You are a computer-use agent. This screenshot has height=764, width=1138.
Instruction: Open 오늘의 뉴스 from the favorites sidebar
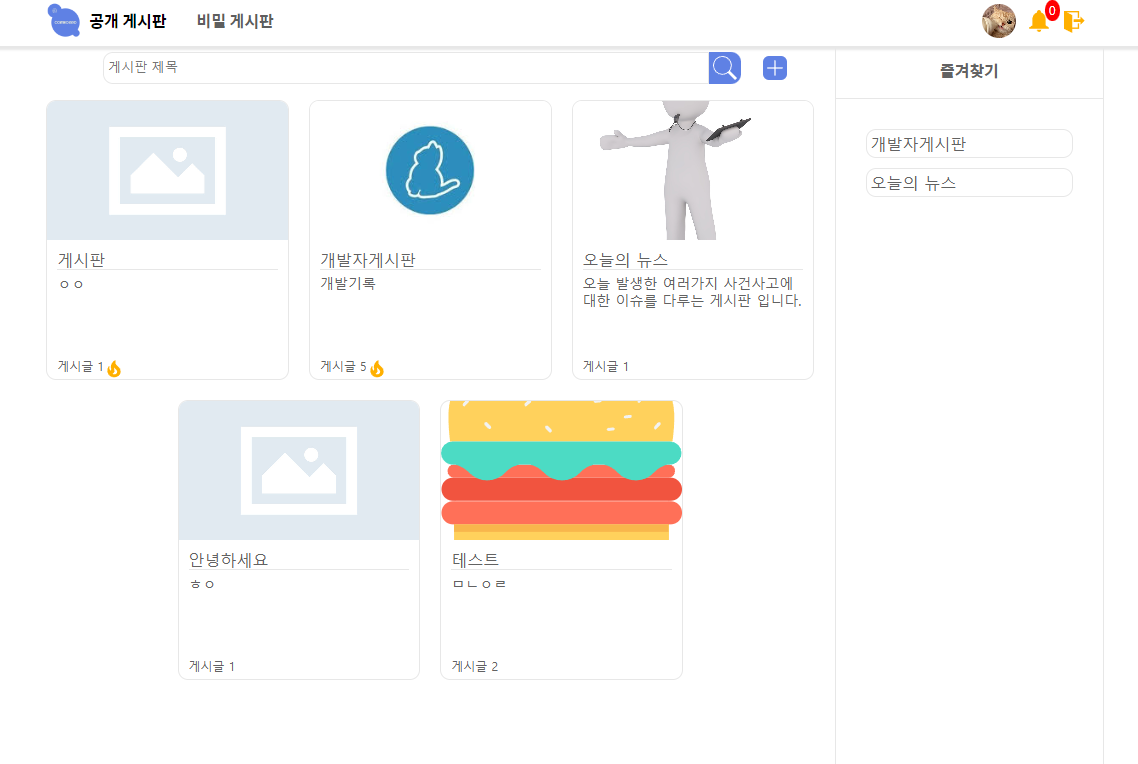pos(968,182)
